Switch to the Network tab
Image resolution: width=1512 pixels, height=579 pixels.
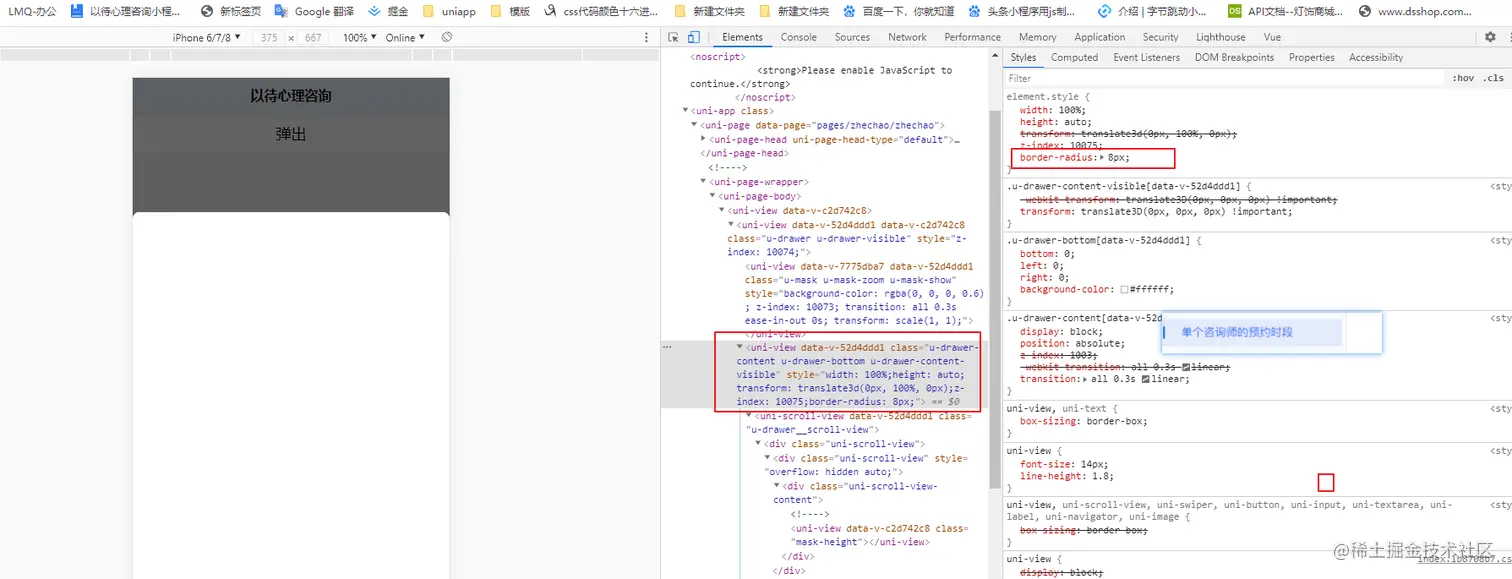907,37
